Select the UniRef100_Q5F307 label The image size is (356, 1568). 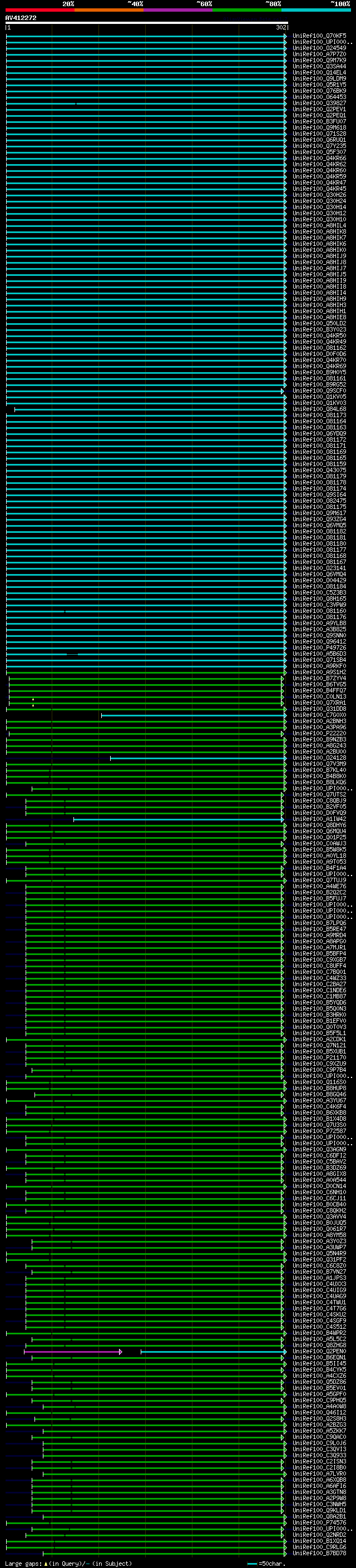[x=319, y=151]
